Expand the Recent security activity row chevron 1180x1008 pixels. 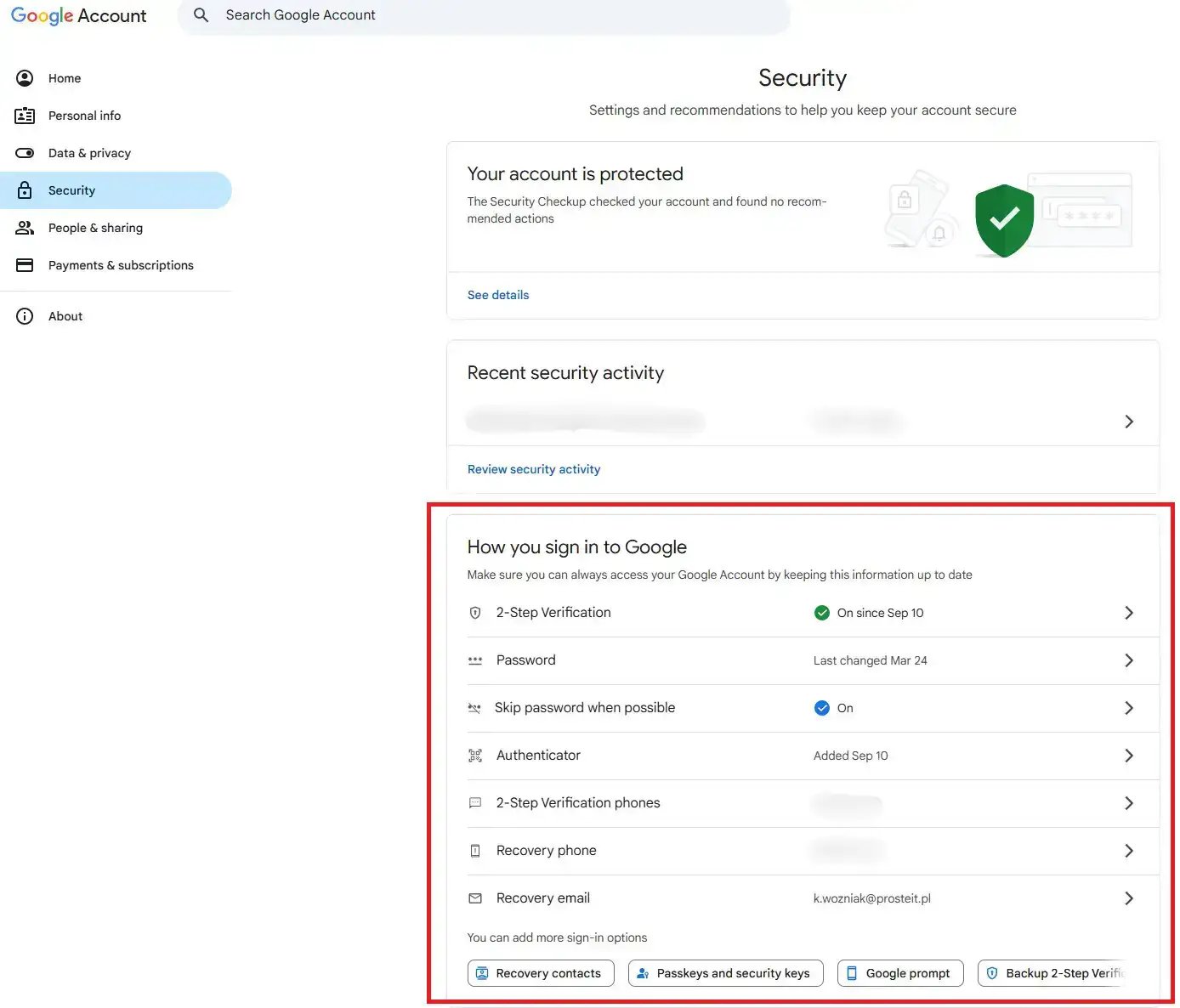(1128, 422)
